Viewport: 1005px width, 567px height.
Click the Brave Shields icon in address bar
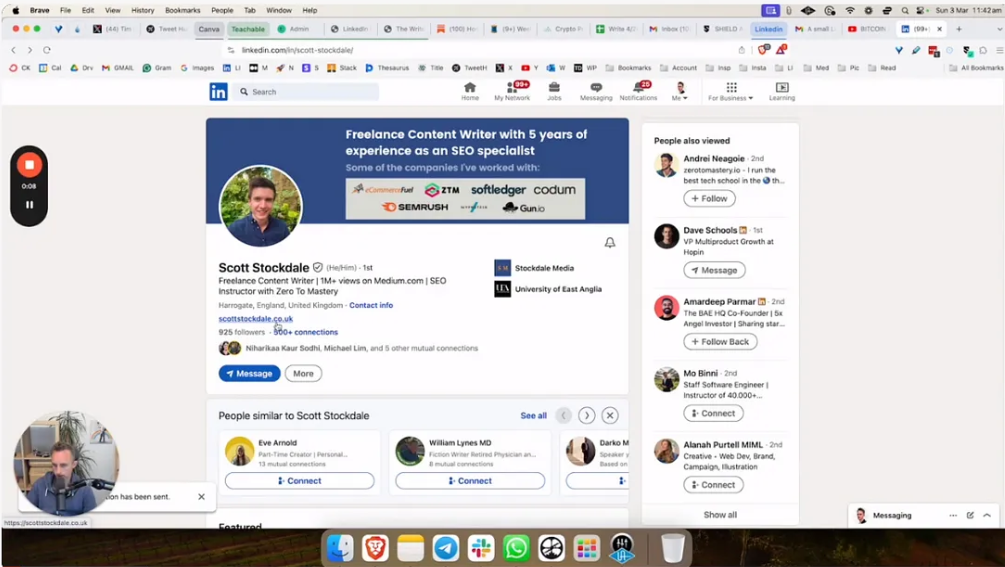coord(763,50)
